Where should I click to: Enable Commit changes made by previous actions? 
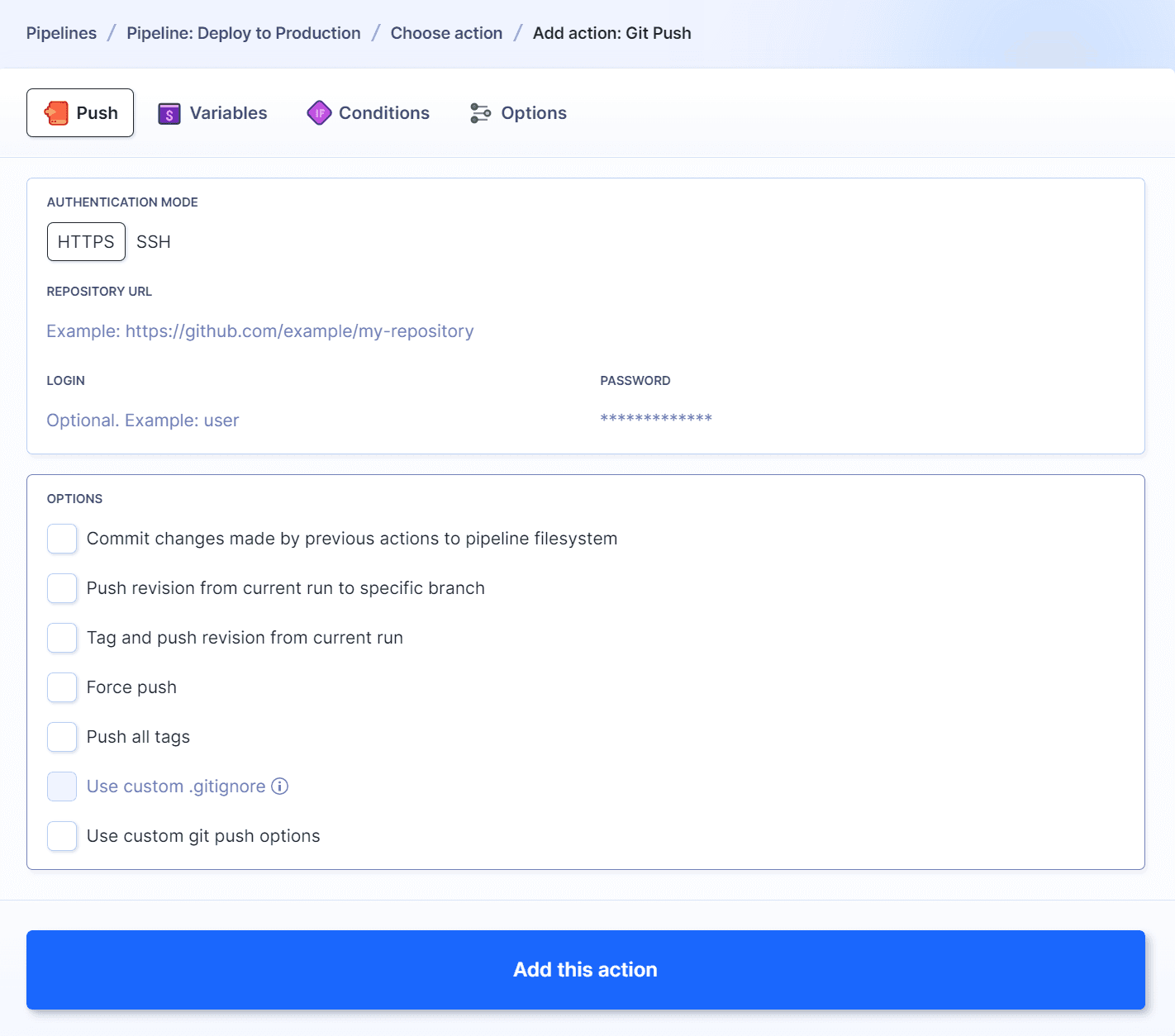62,539
